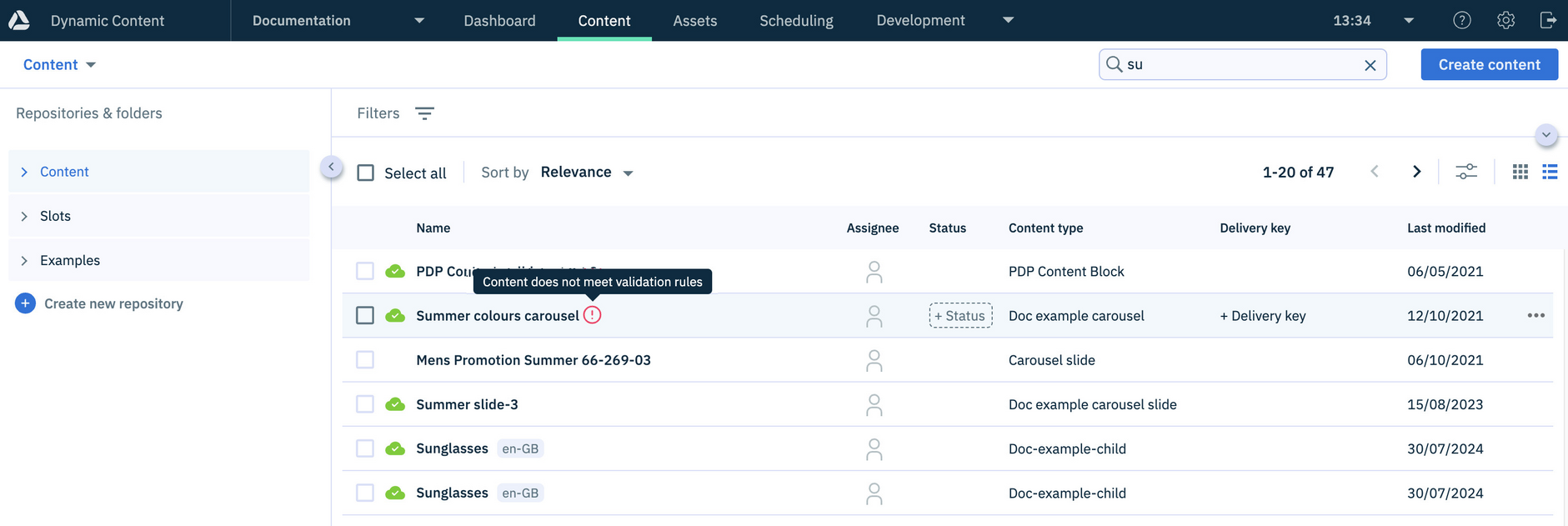Expand the Examples repository

(x=24, y=260)
